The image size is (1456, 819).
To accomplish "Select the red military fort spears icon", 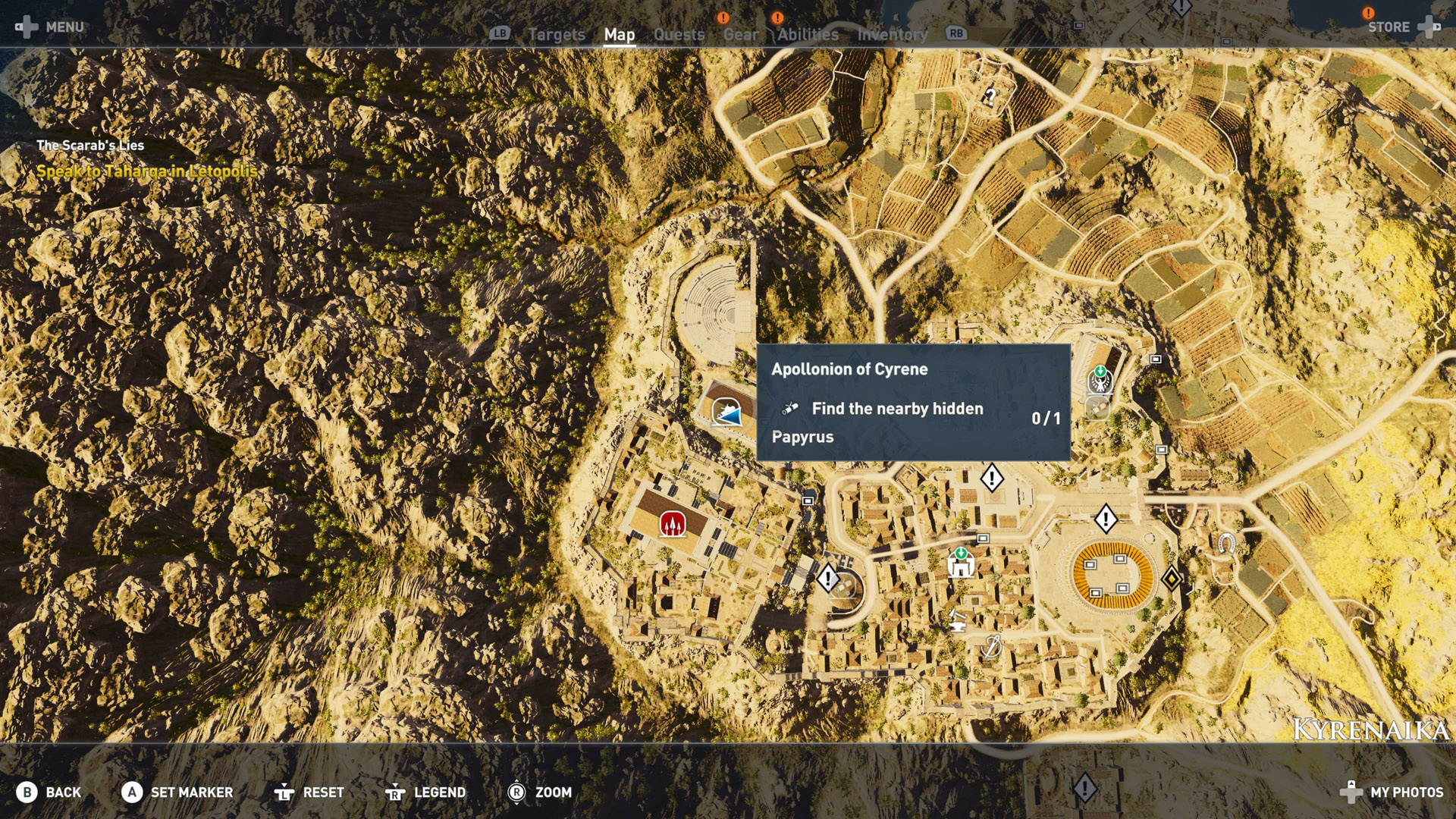I will (x=672, y=523).
